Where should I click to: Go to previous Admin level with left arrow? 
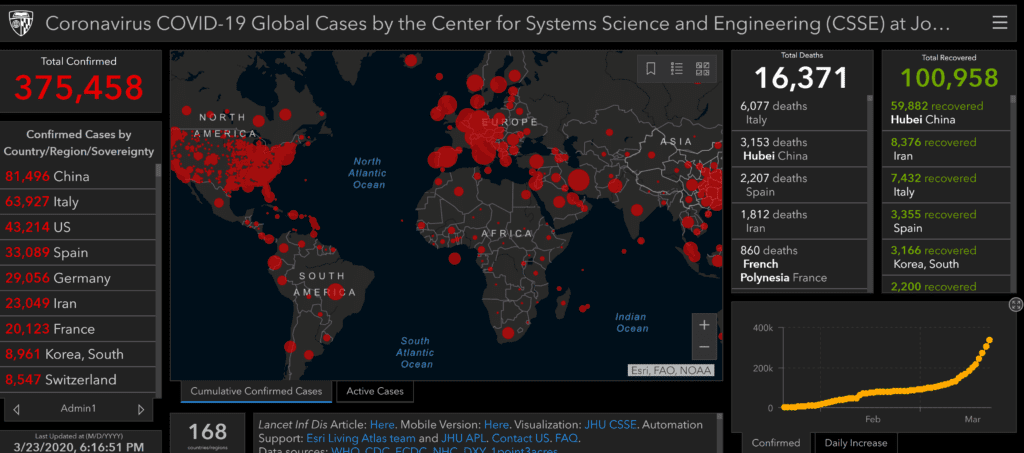point(16,410)
